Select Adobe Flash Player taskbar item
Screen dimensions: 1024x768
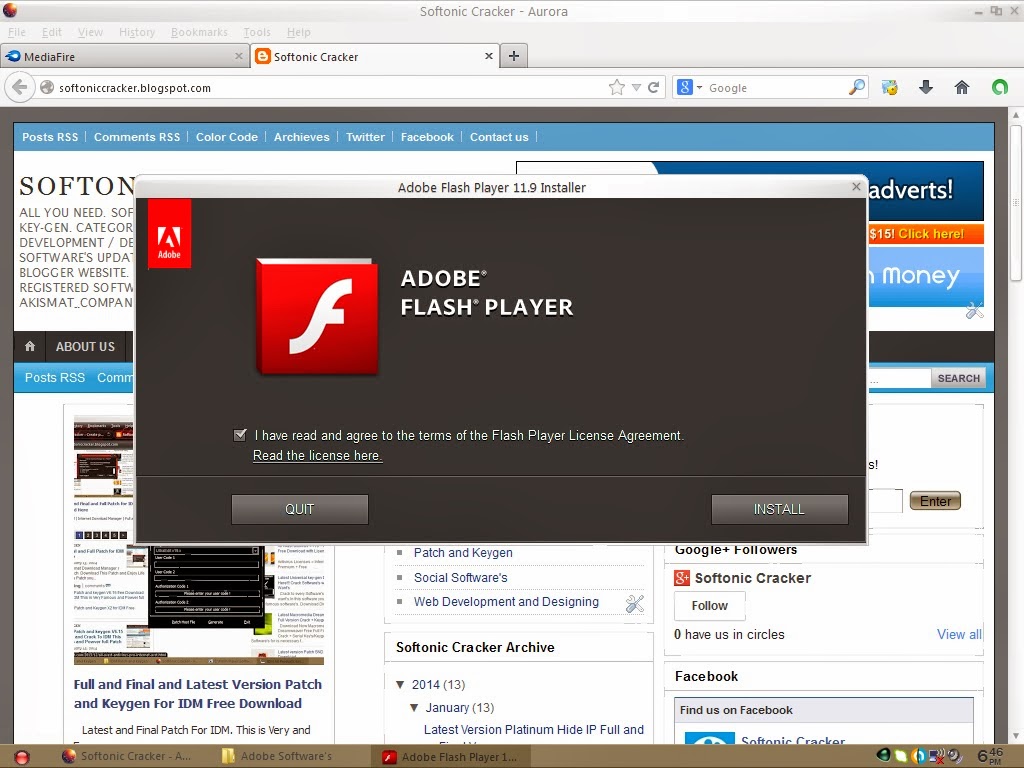pos(449,757)
